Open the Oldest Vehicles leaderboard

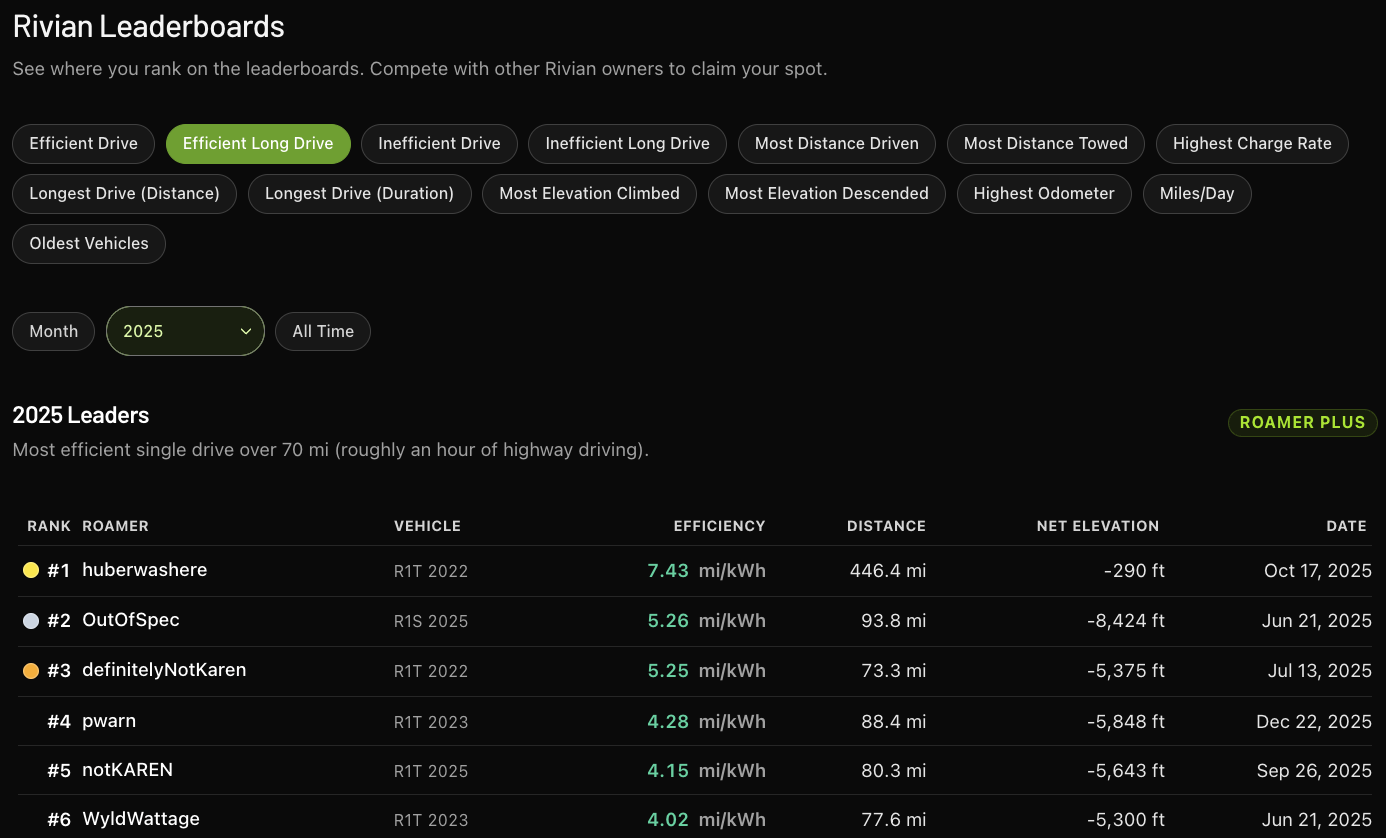pos(89,243)
